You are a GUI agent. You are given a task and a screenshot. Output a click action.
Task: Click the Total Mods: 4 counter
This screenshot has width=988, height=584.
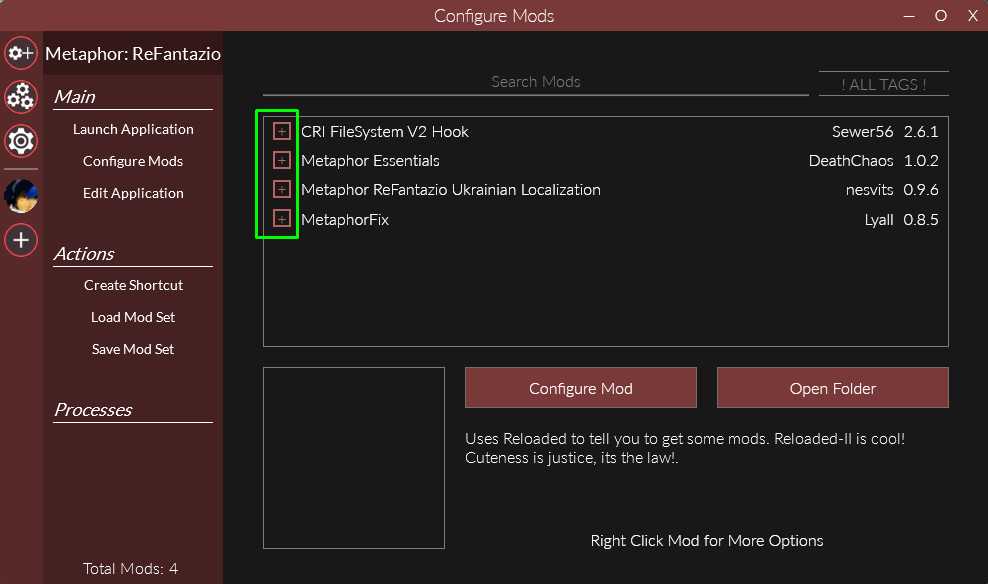tap(130, 569)
